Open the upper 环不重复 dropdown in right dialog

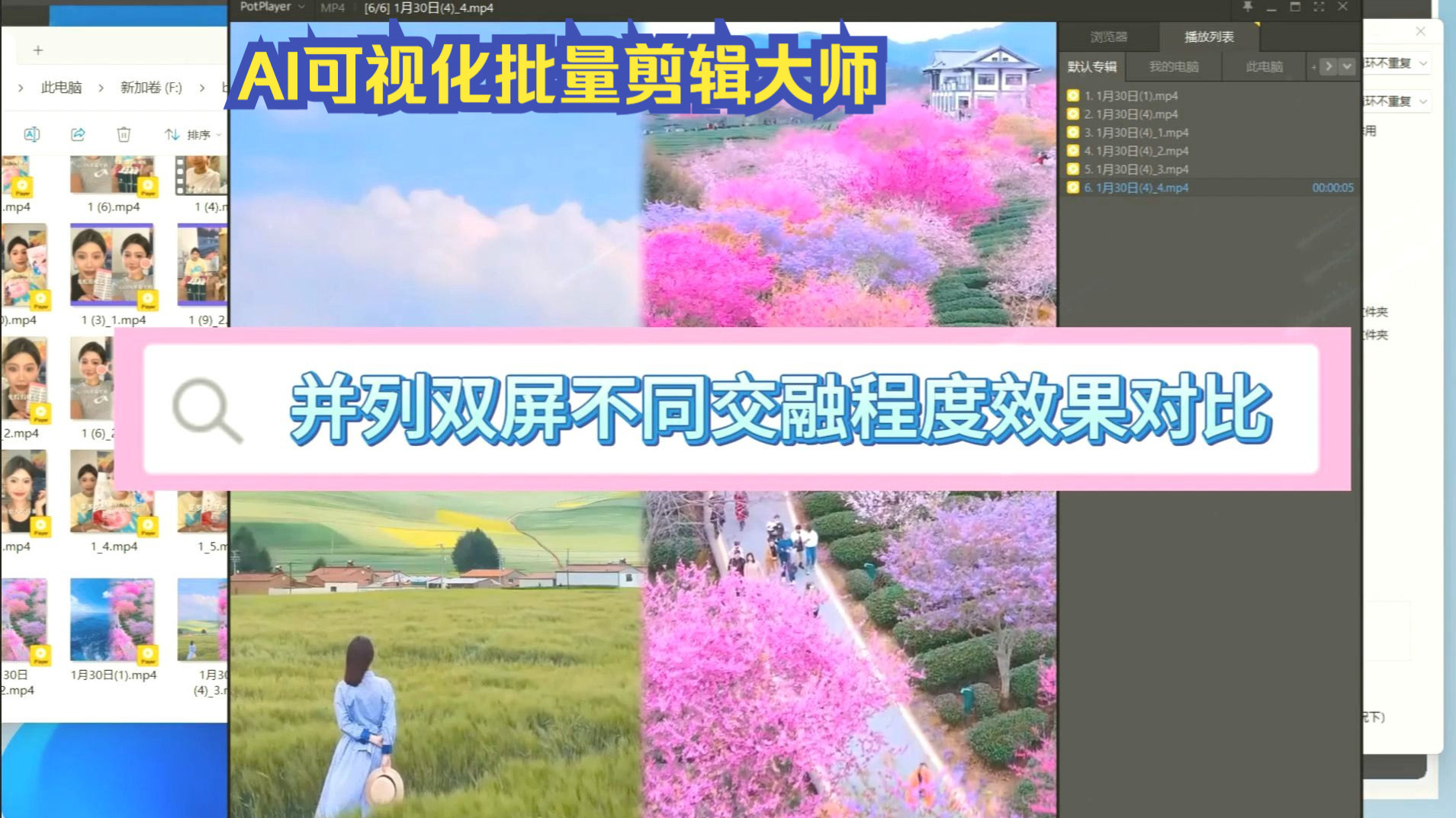point(1396,63)
